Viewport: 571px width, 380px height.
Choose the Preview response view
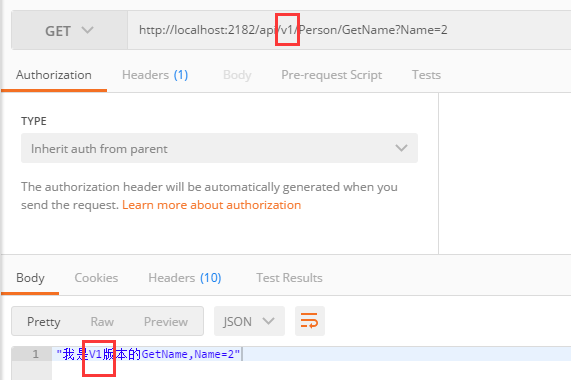tap(166, 322)
